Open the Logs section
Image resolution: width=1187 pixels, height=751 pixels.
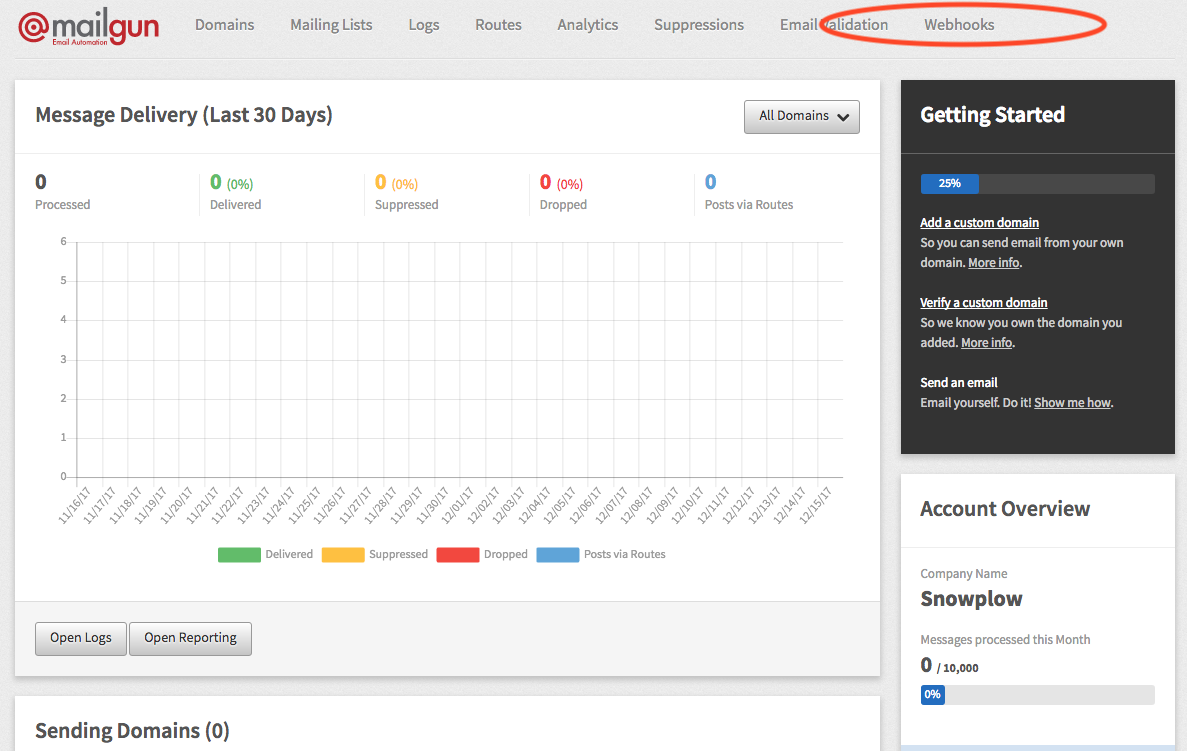click(424, 25)
